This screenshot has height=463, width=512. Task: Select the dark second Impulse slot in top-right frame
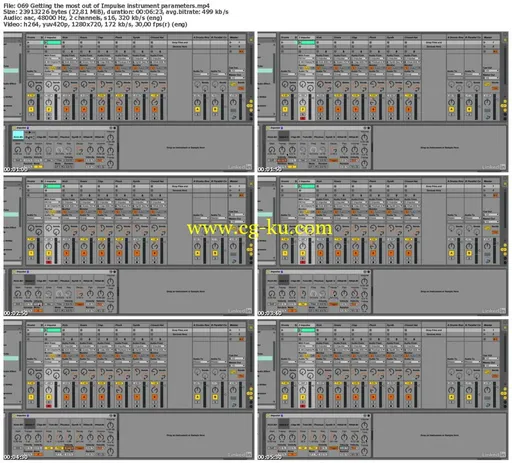click(x=284, y=136)
